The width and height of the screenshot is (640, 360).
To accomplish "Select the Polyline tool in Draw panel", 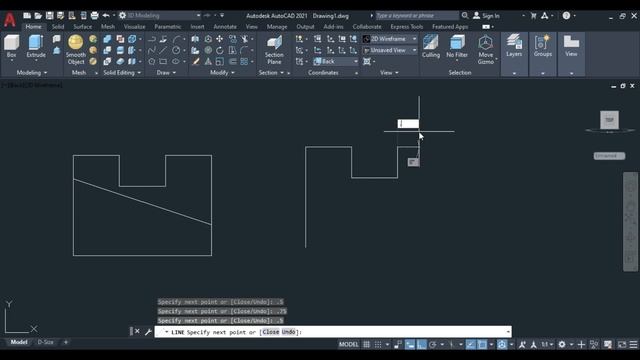I will click(x=151, y=39).
